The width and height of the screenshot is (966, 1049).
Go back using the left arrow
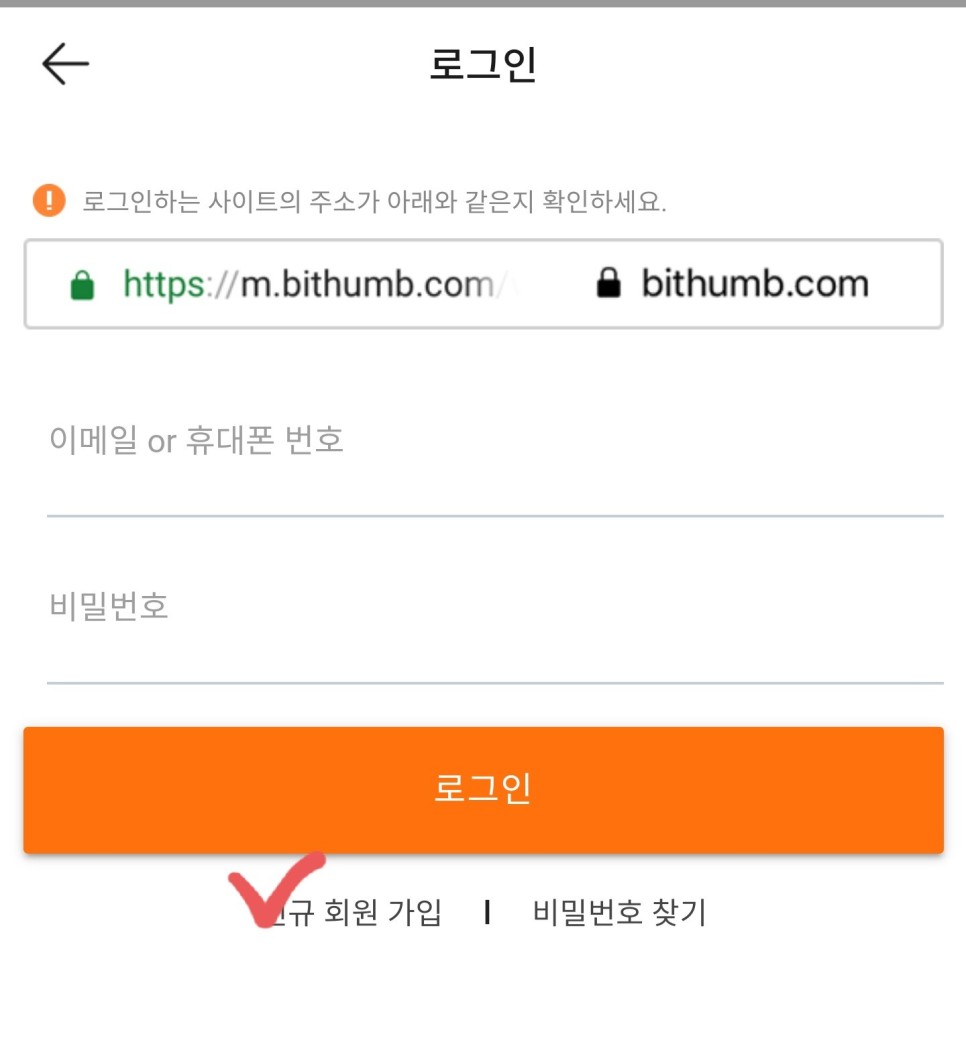65,64
